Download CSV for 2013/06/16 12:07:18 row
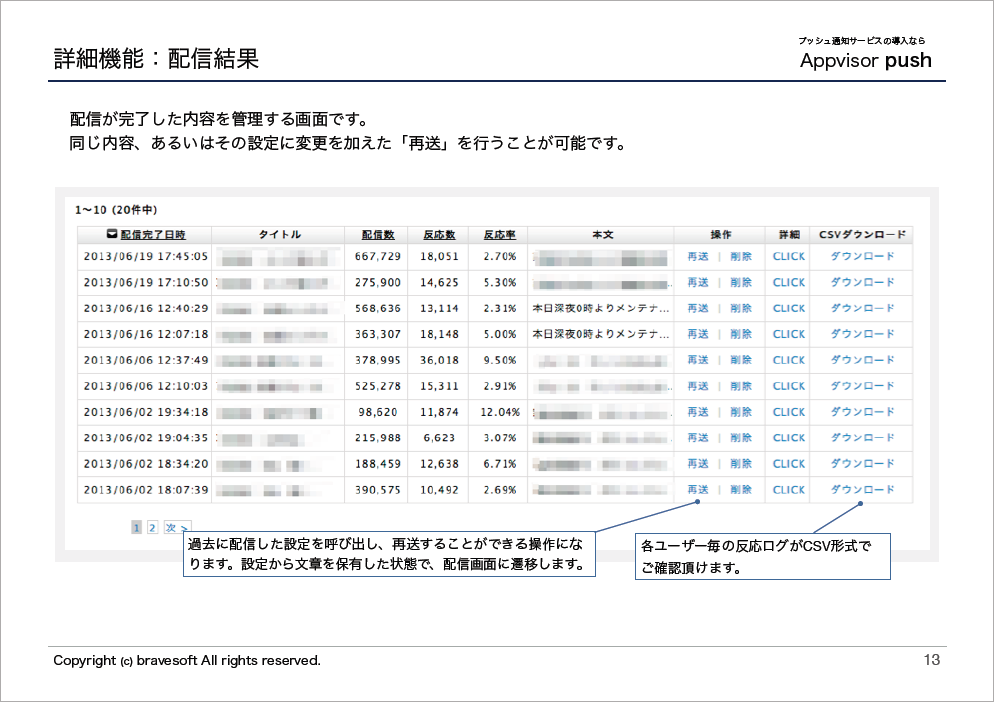994x702 pixels. [862, 334]
